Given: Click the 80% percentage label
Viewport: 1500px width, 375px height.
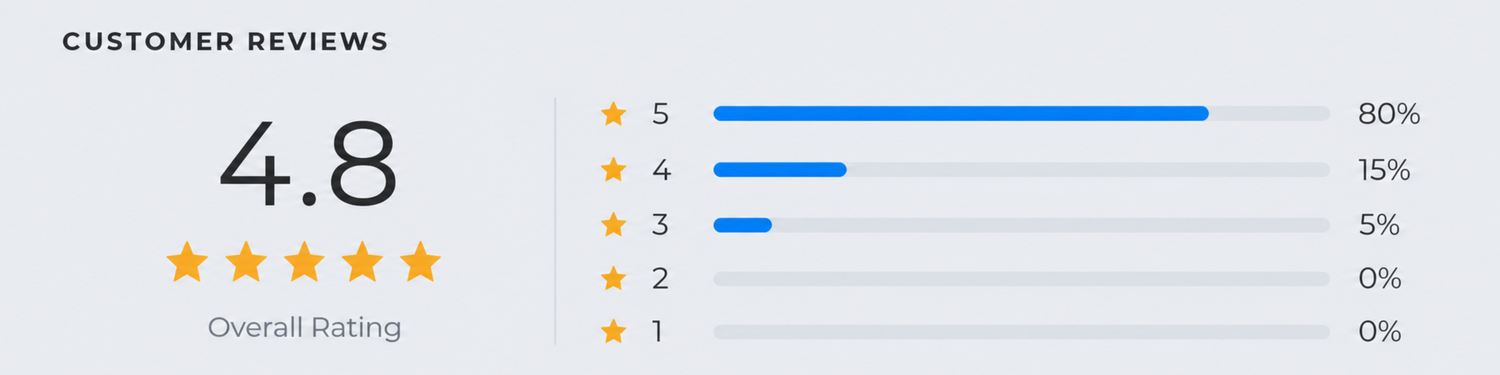Looking at the screenshot, I should coord(1389,114).
